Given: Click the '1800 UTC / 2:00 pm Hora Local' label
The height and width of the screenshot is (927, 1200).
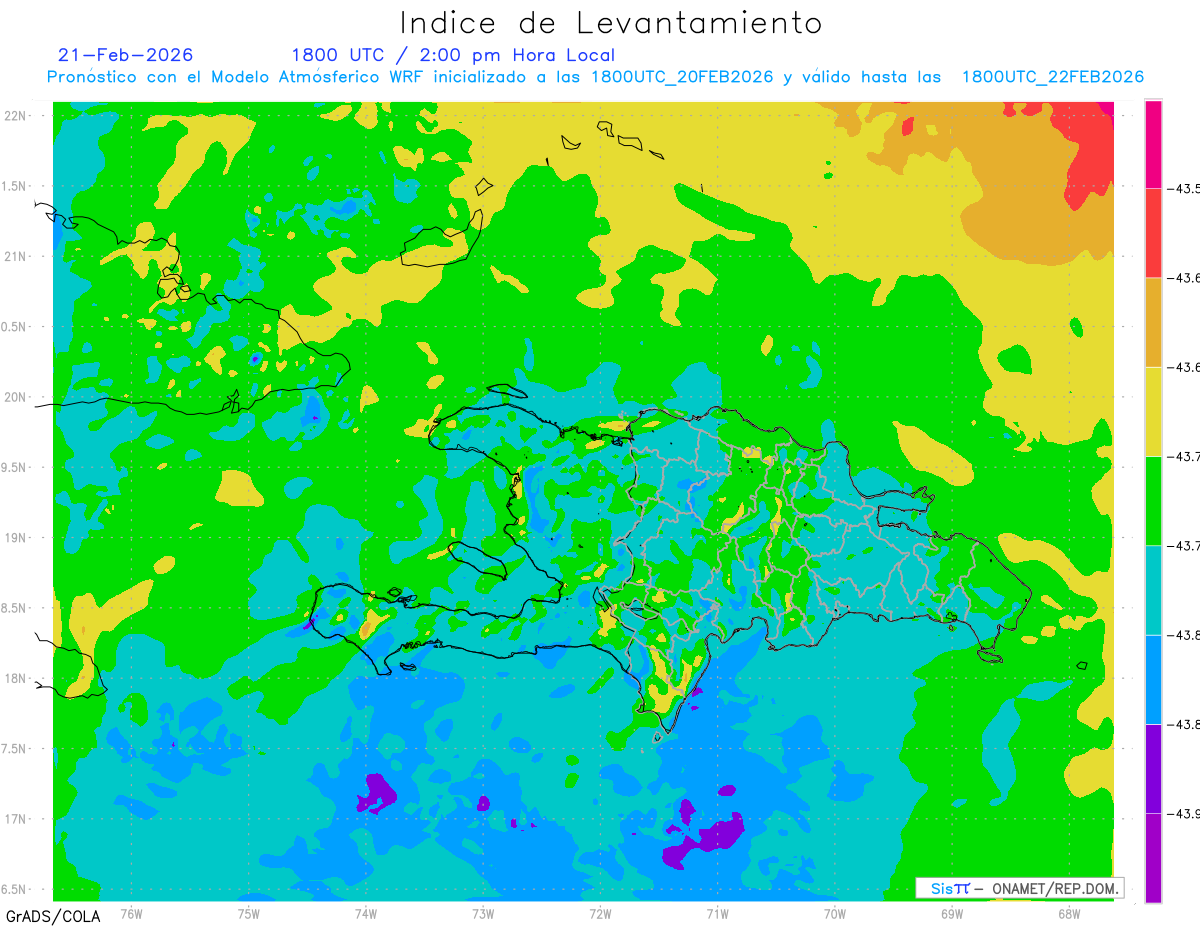Looking at the screenshot, I should tap(453, 55).
